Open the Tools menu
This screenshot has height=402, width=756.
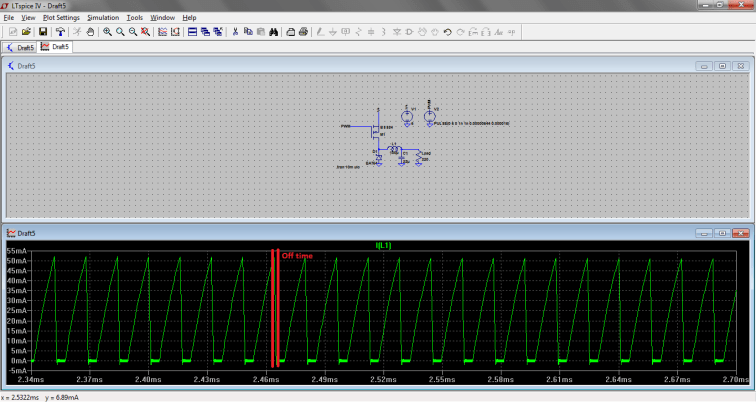pos(134,18)
